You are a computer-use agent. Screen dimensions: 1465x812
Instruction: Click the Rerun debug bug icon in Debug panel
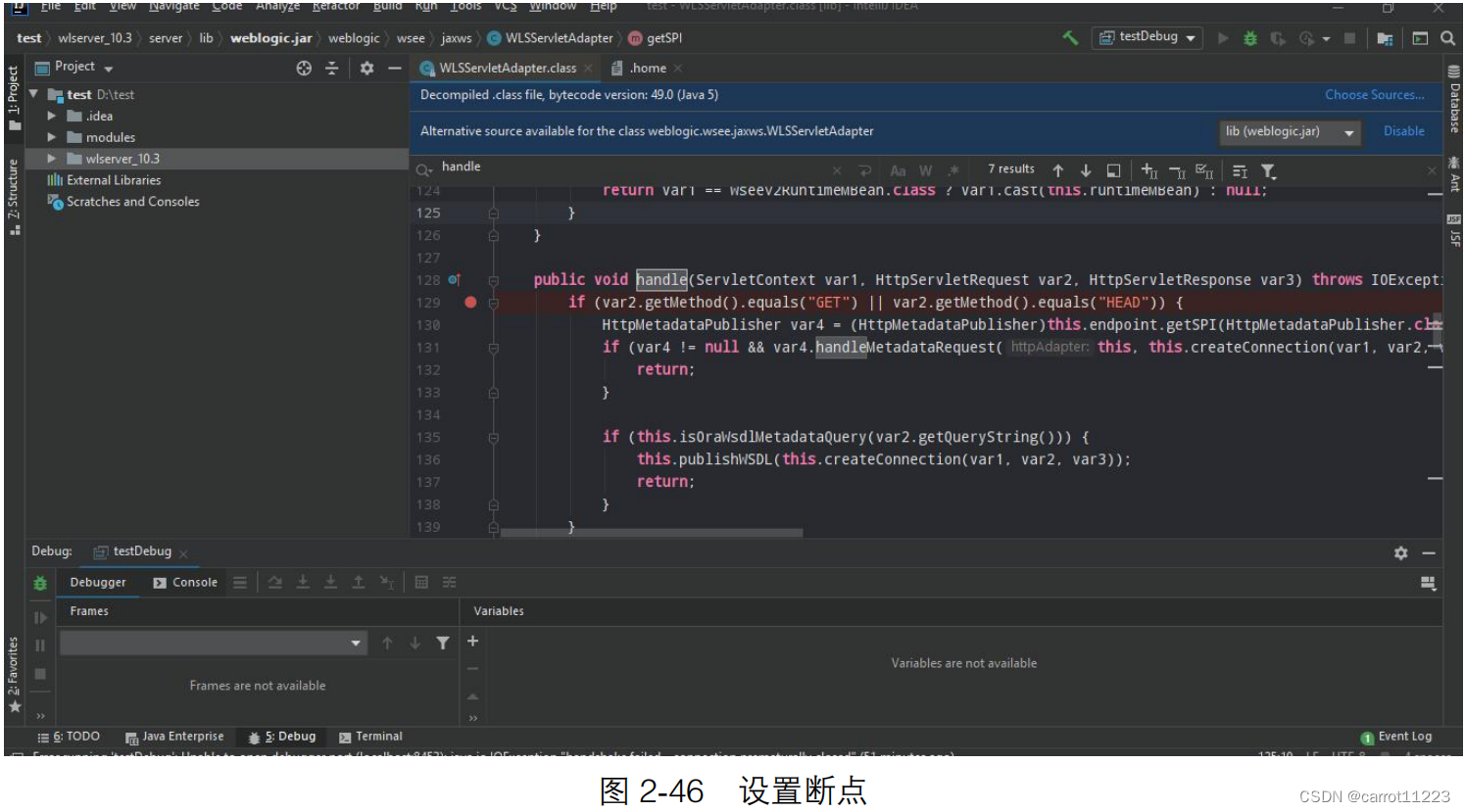40,584
